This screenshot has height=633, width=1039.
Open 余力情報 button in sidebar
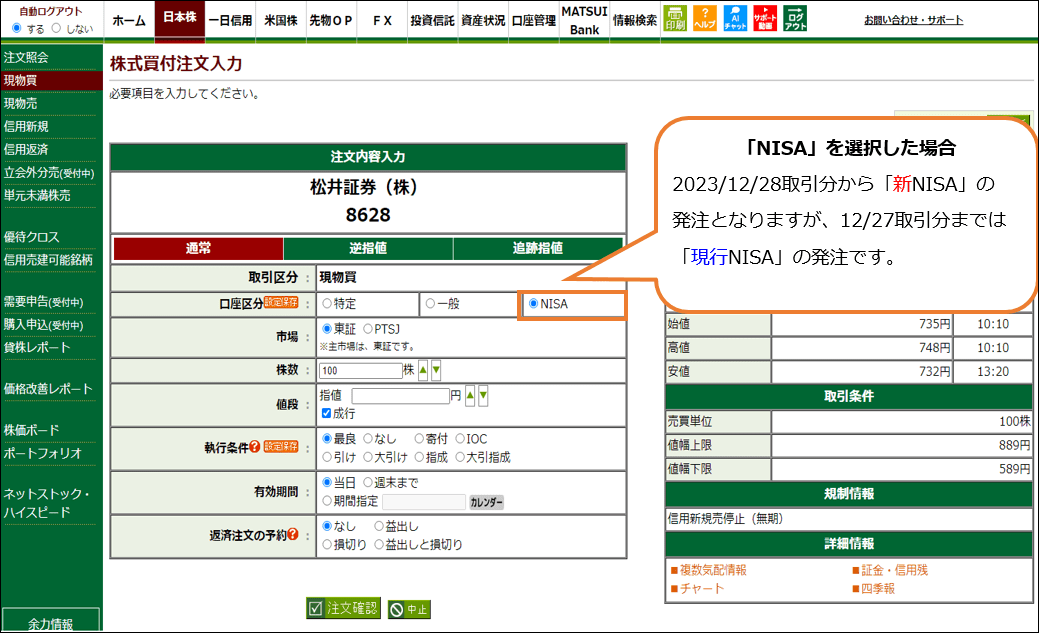coord(51,621)
